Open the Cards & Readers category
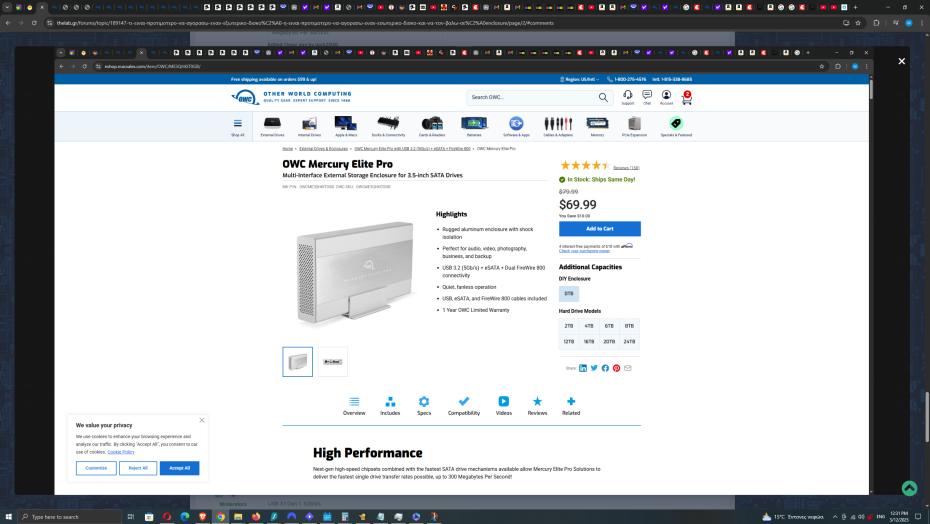The width and height of the screenshot is (930, 524). pyautogui.click(x=432, y=126)
